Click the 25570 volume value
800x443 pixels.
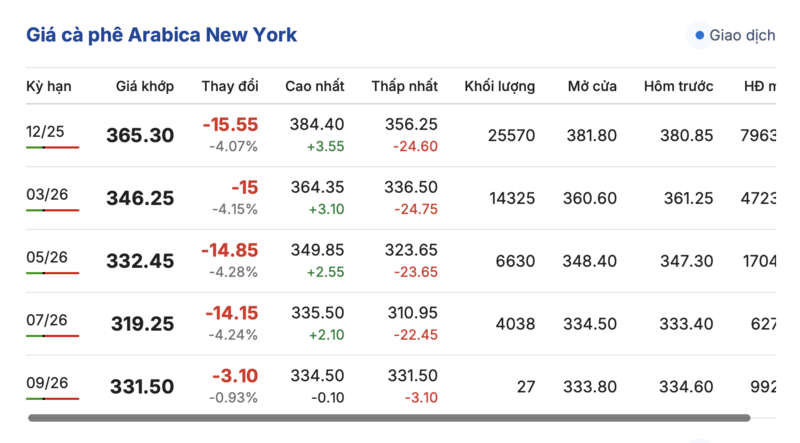(512, 135)
